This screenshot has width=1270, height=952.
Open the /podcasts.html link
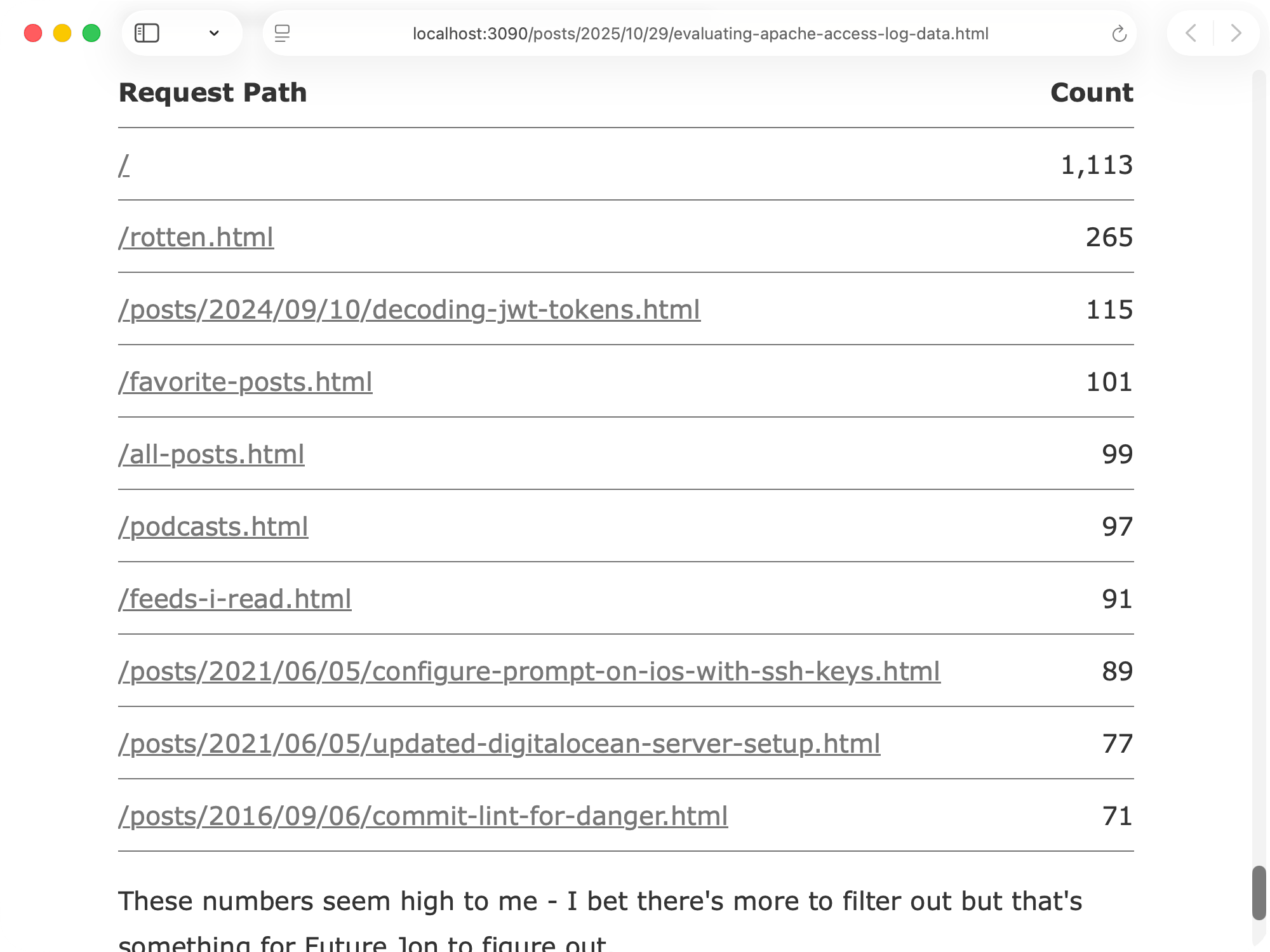(213, 527)
